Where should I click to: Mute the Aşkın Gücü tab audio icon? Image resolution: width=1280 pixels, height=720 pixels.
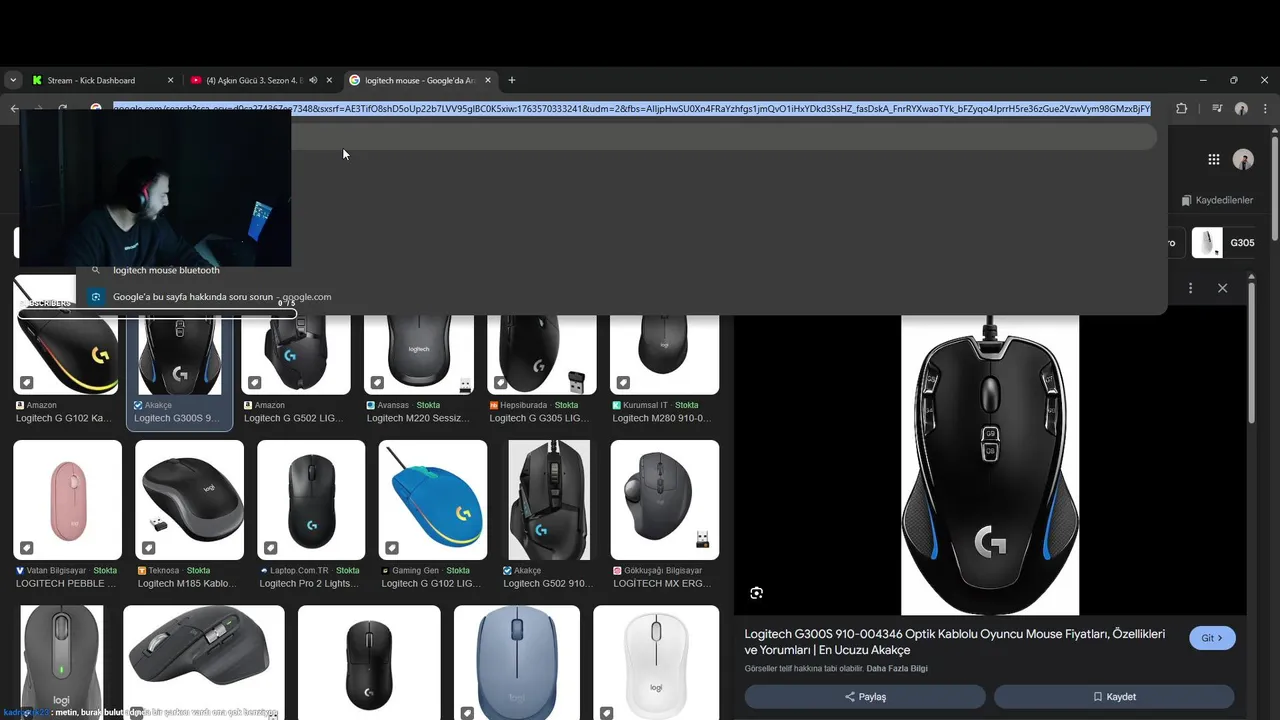(313, 80)
